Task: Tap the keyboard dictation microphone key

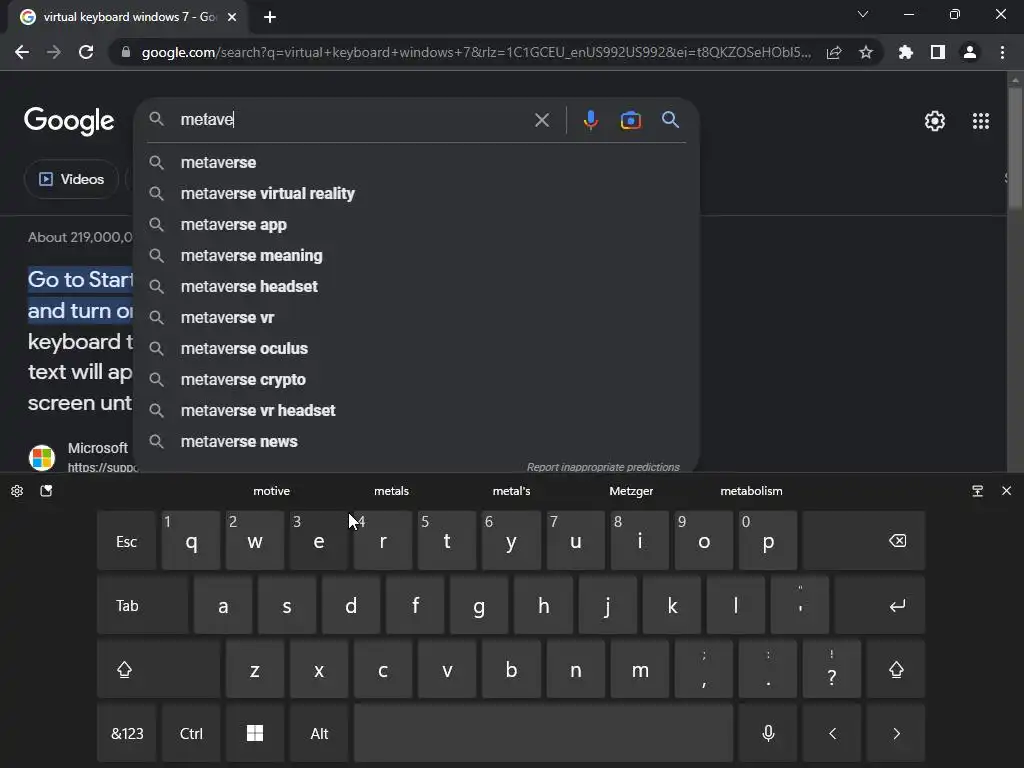Action: tap(768, 733)
